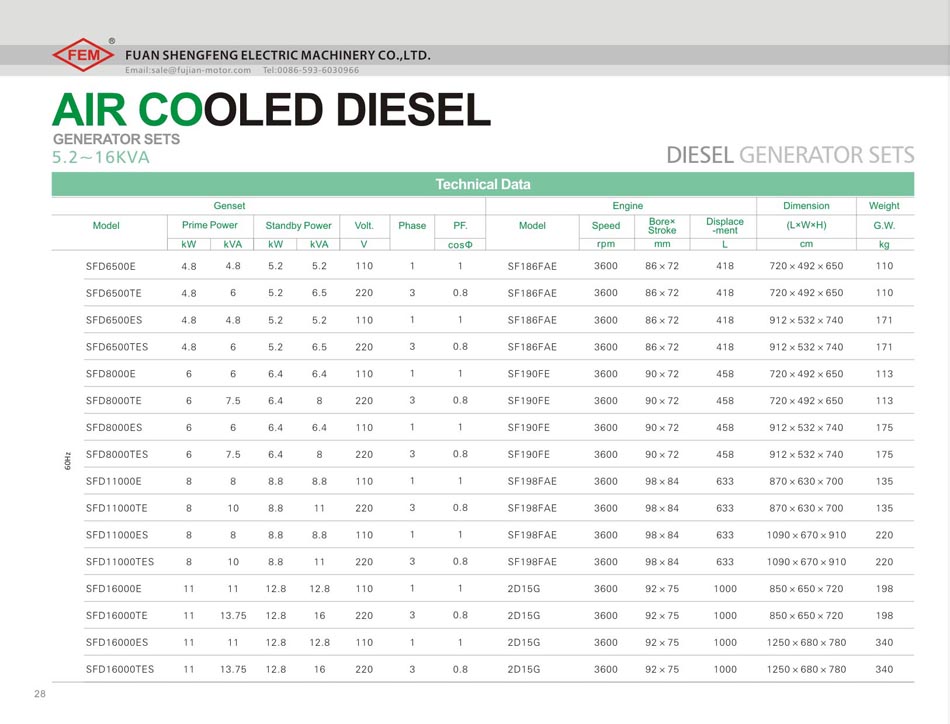The image size is (950, 724).
Task: Click the Genset group header
Action: pos(229,206)
